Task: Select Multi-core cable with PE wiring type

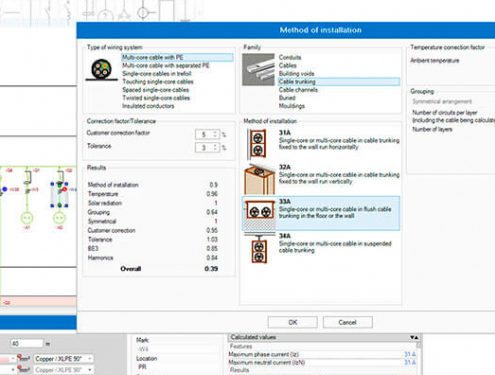Action: coord(177,57)
